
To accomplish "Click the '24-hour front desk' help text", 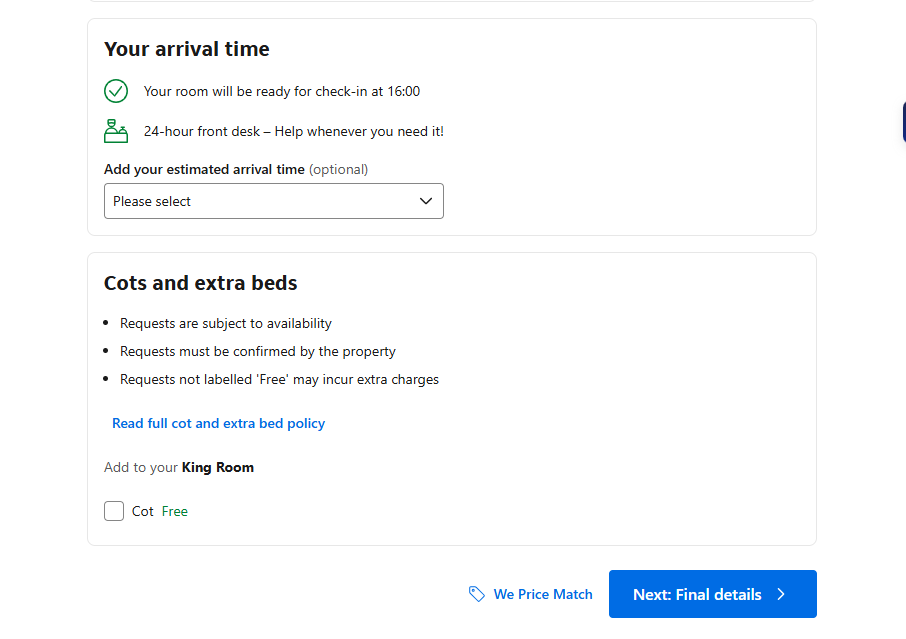I will (x=293, y=131).
